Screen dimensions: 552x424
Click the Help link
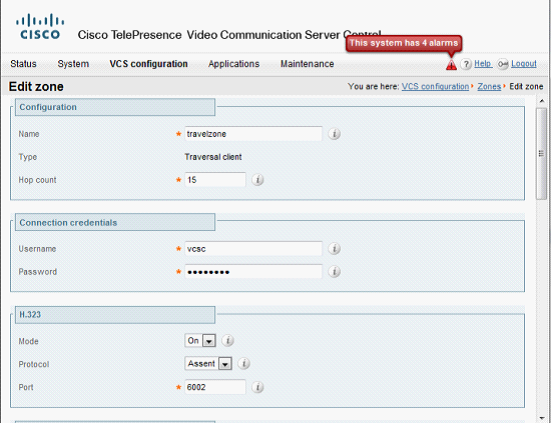(483, 64)
